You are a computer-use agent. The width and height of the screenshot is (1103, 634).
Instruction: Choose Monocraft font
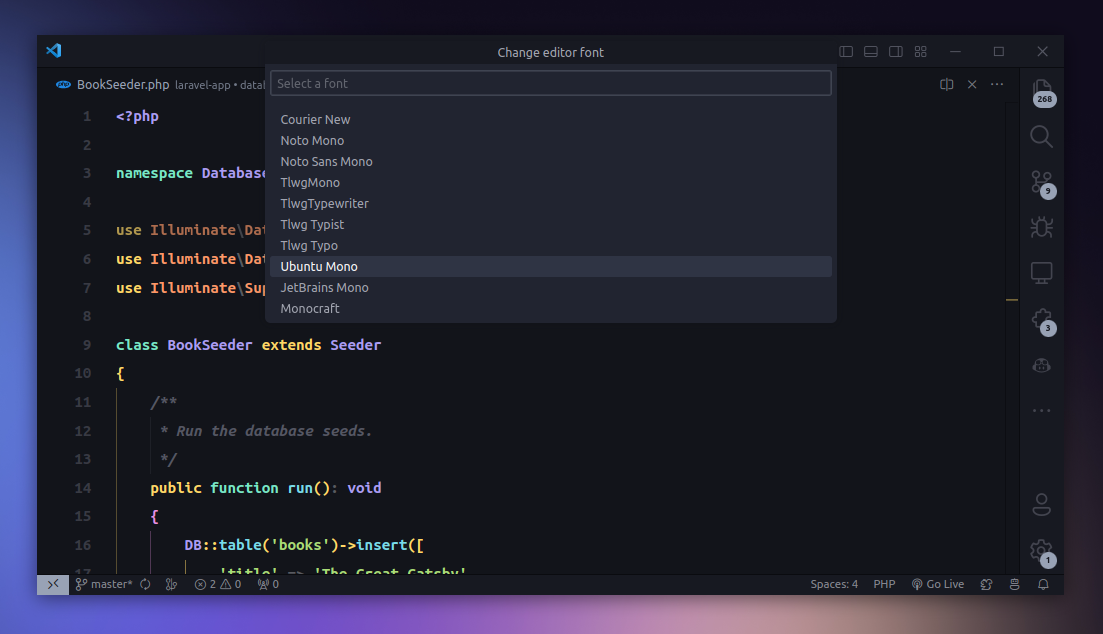click(x=551, y=309)
